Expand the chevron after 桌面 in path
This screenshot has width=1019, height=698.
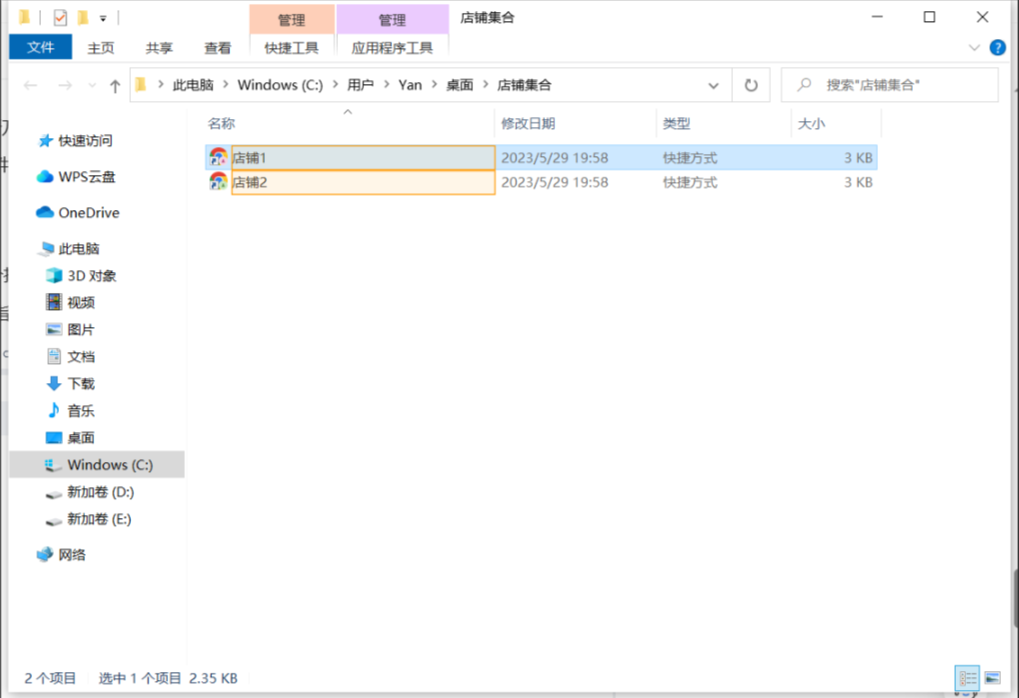[485, 84]
